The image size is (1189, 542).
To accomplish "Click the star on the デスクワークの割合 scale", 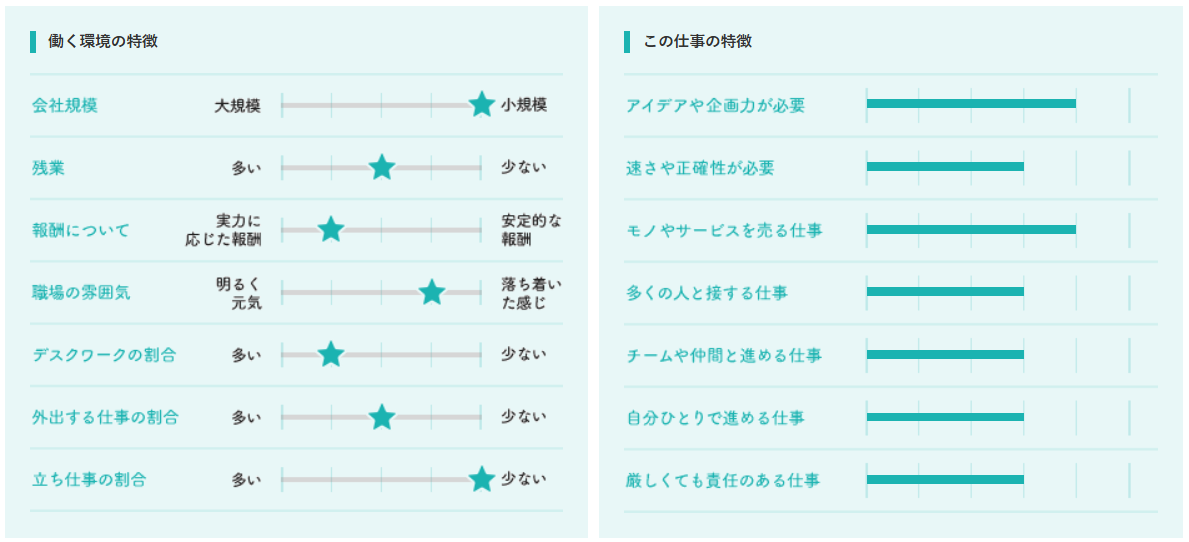I will pyautogui.click(x=331, y=354).
